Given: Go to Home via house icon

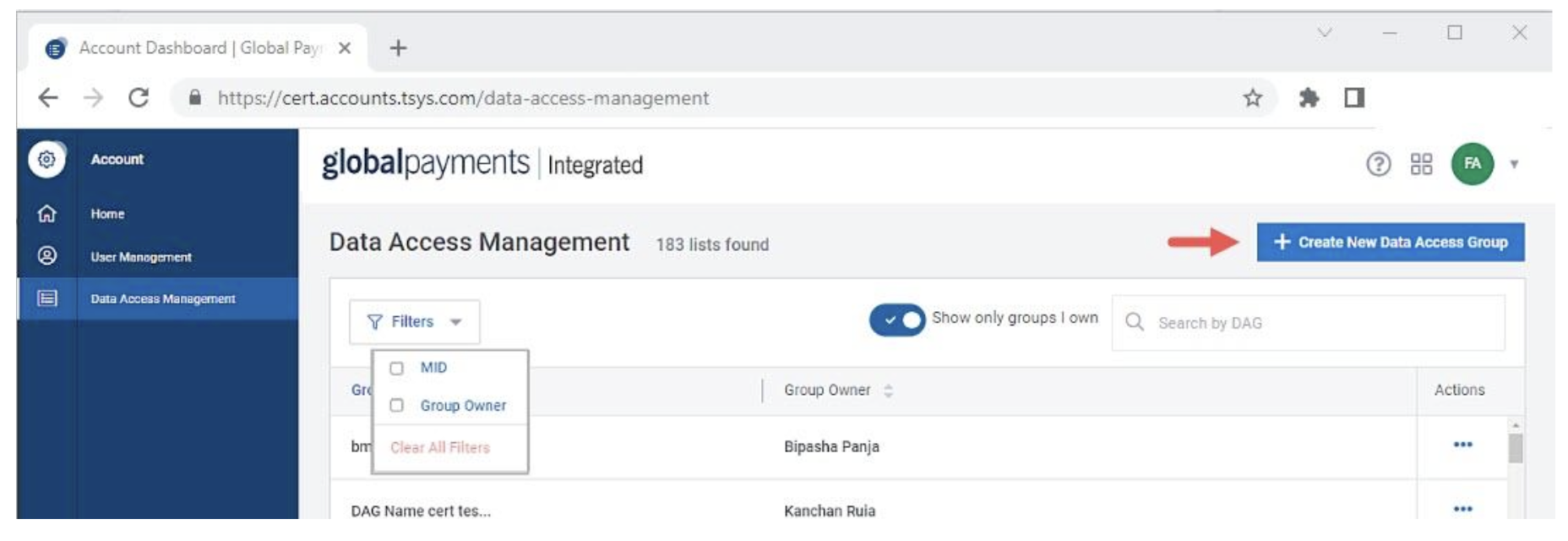Looking at the screenshot, I should tap(47, 214).
